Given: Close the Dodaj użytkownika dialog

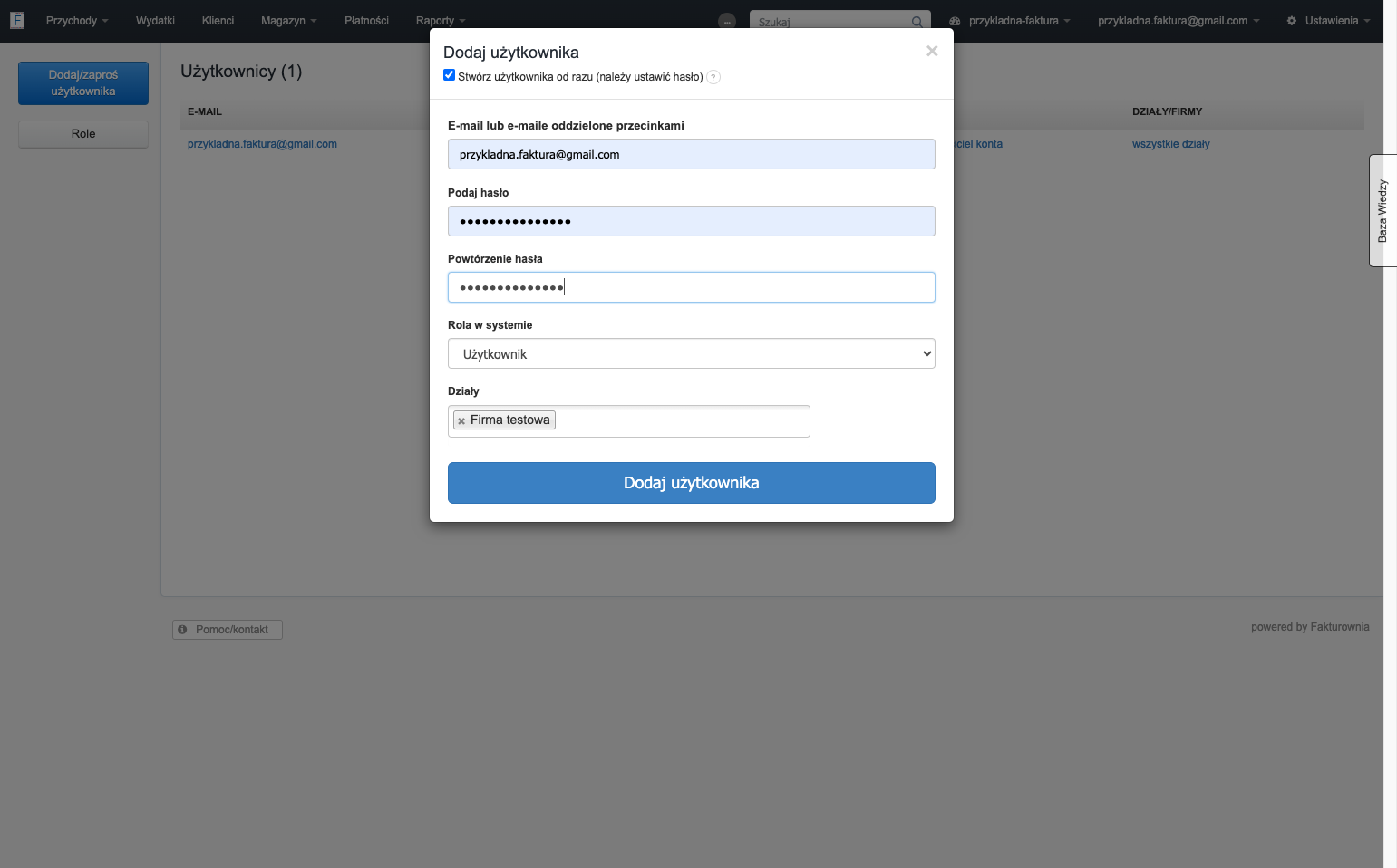Looking at the screenshot, I should click(x=932, y=52).
